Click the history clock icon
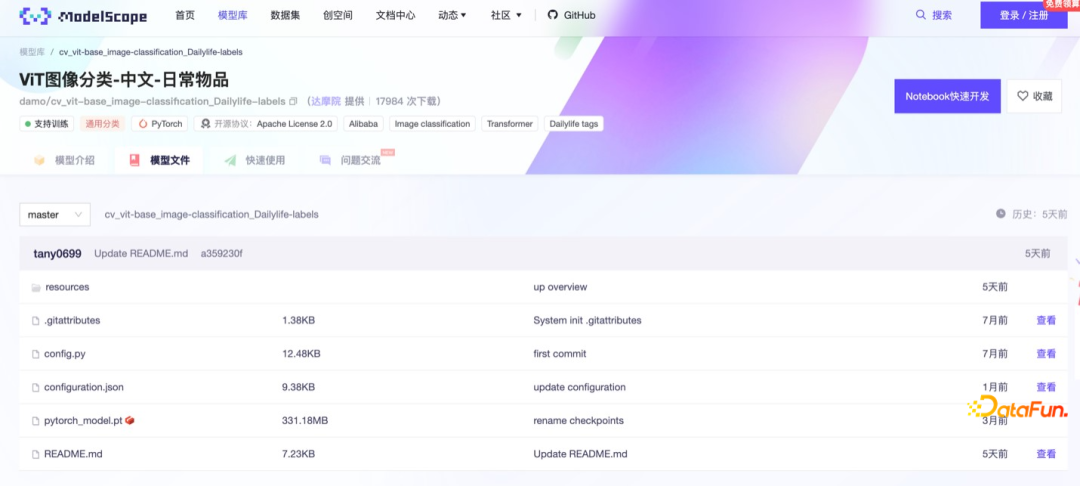This screenshot has height=486, width=1080. (1001, 214)
